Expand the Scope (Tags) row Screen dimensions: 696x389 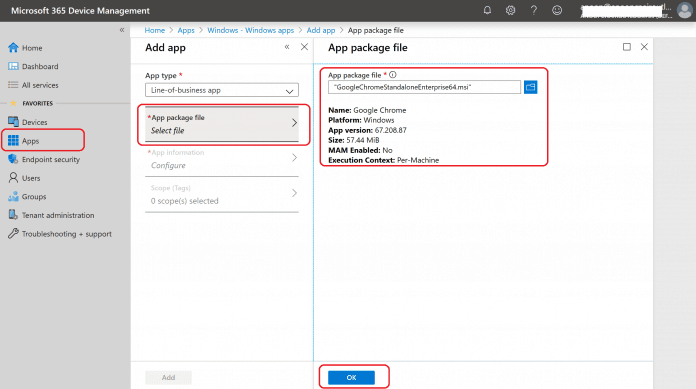pos(222,195)
